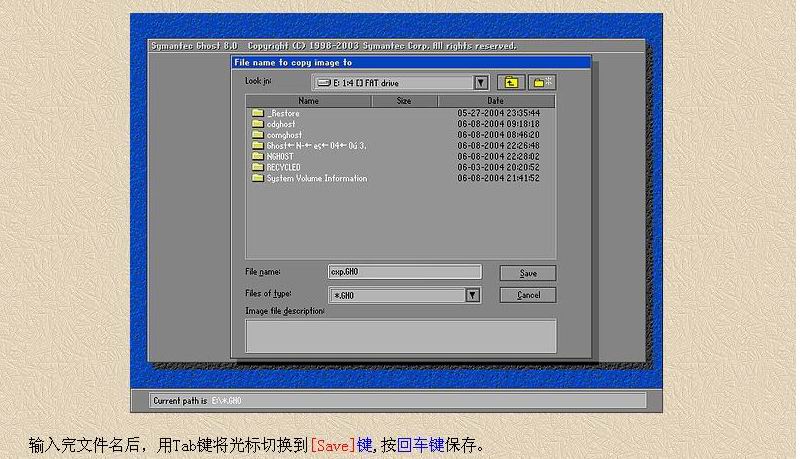803x459 pixels.
Task: Click the Current path status text
Action: point(197,401)
